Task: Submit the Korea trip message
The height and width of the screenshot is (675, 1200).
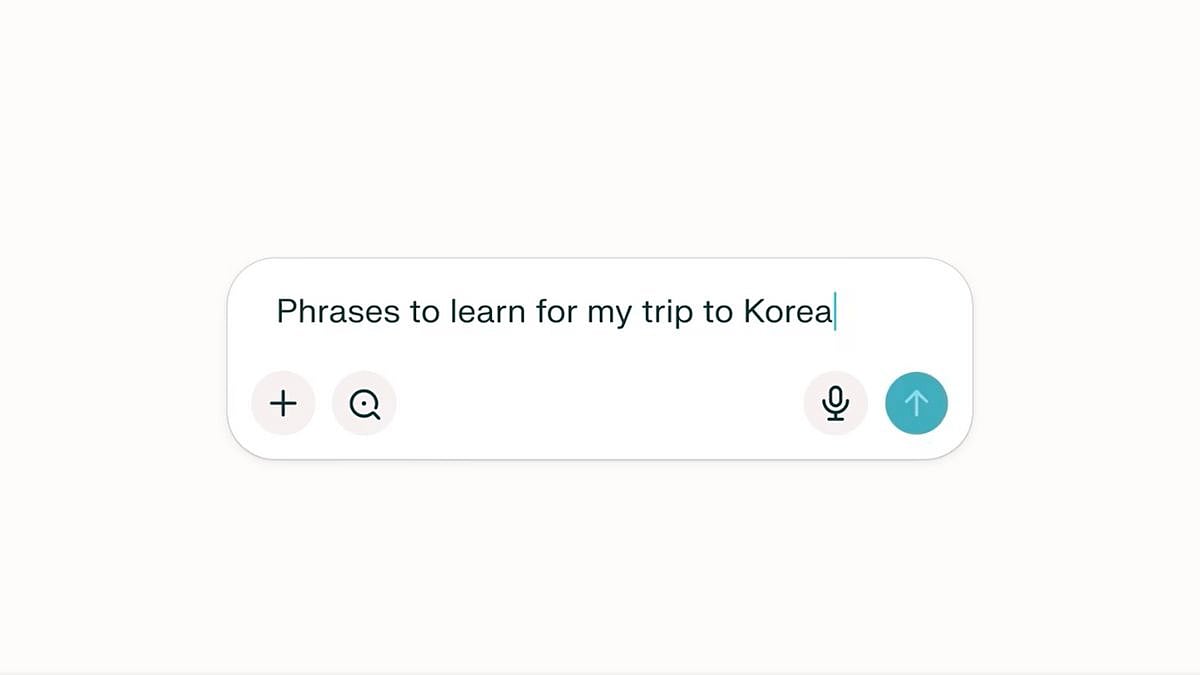Action: click(916, 403)
